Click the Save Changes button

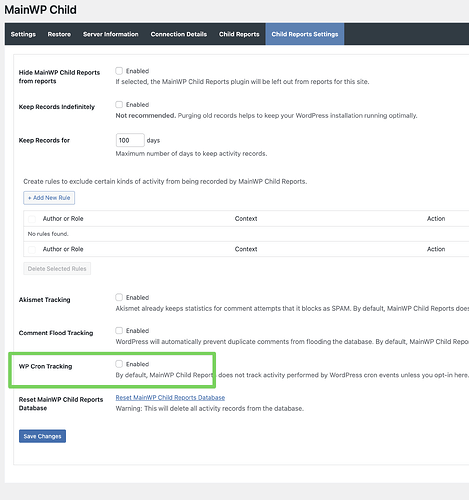42,436
